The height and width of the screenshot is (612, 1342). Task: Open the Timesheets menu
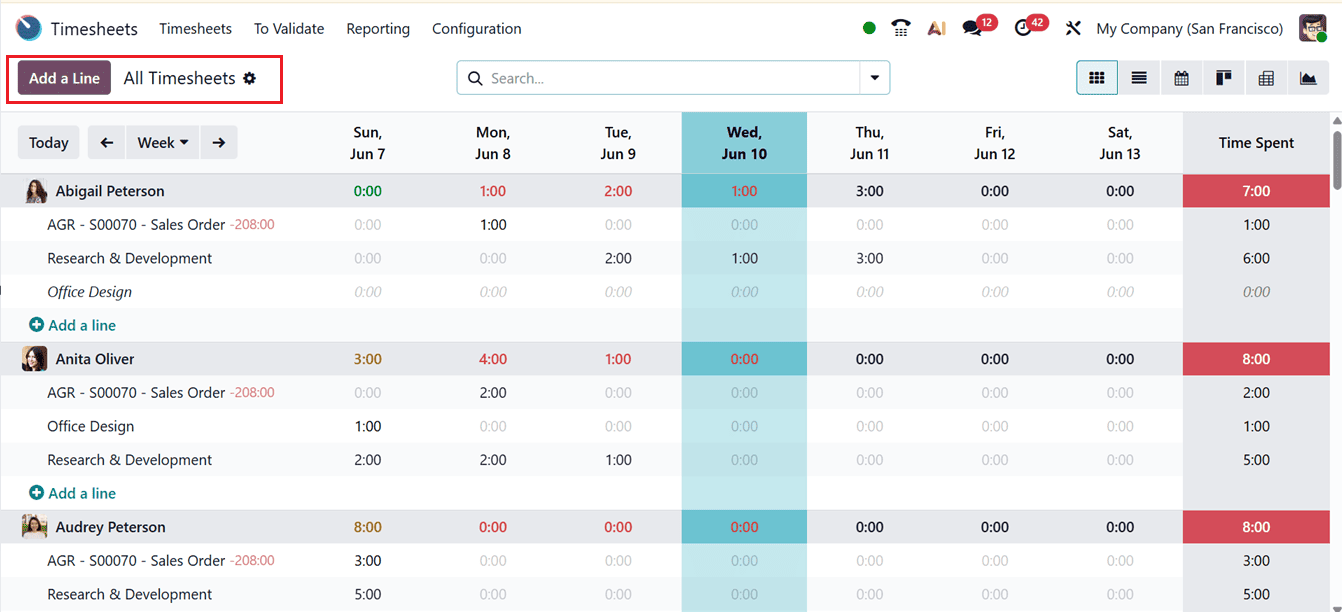pyautogui.click(x=195, y=29)
